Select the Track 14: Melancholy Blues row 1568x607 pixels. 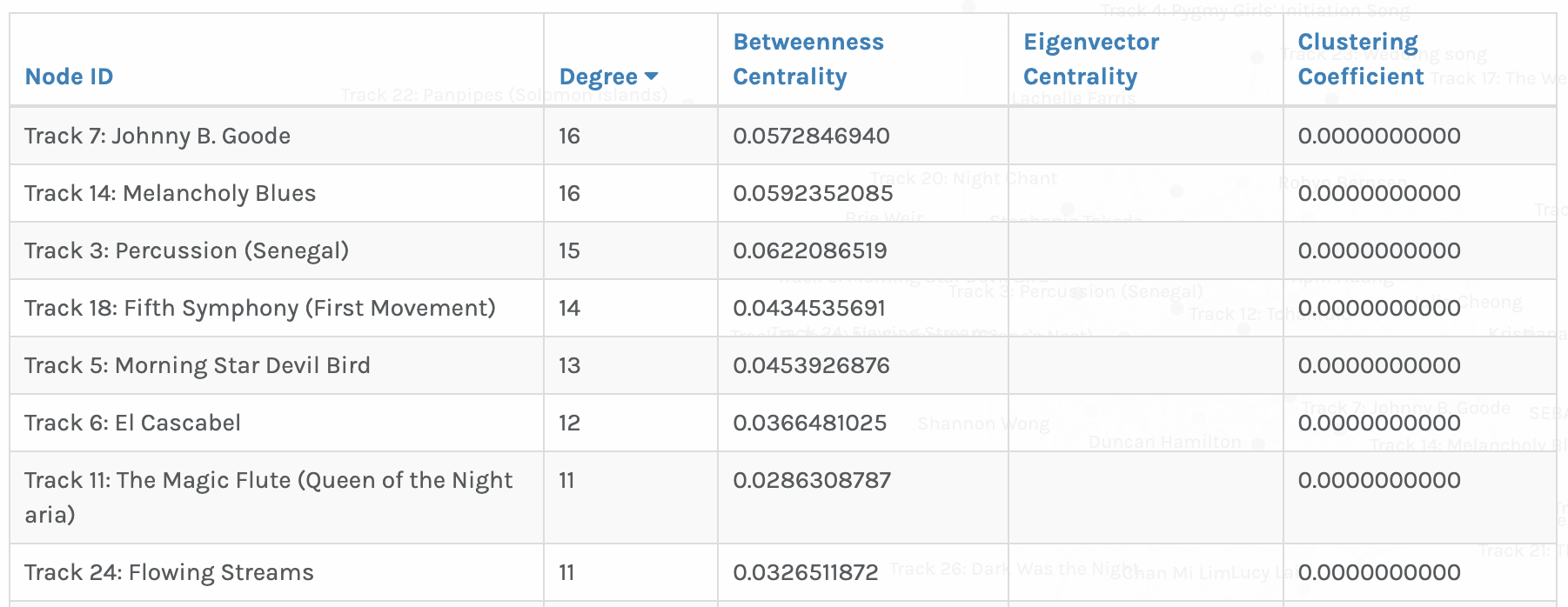170,193
